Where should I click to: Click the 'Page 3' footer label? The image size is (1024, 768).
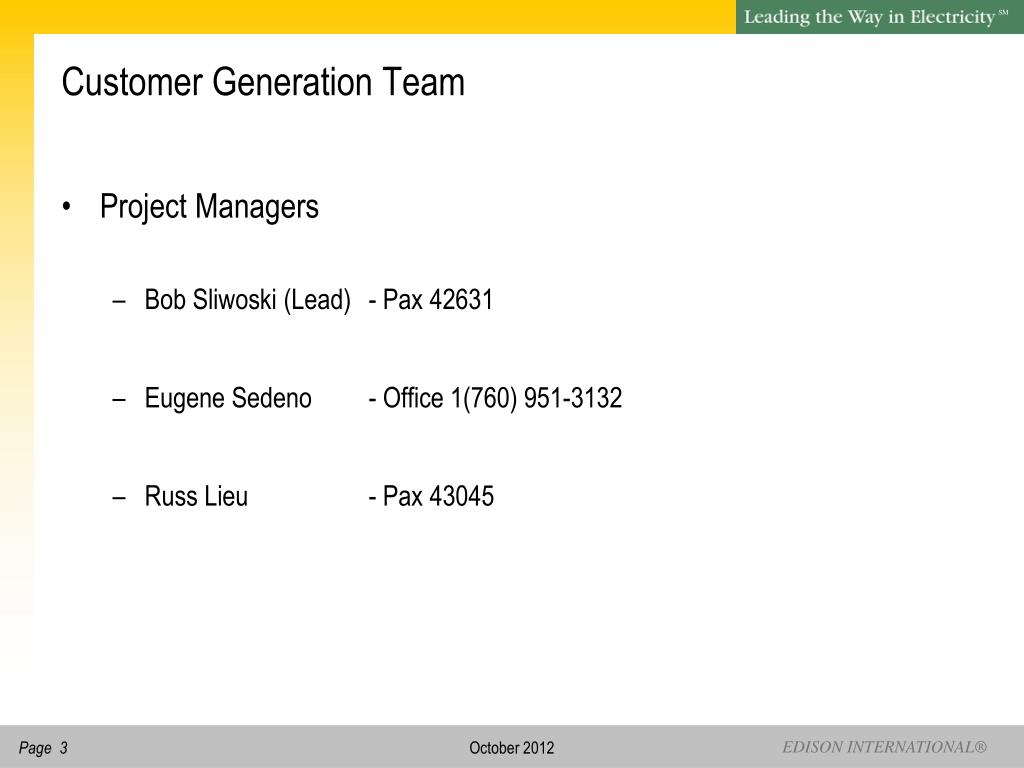click(43, 748)
